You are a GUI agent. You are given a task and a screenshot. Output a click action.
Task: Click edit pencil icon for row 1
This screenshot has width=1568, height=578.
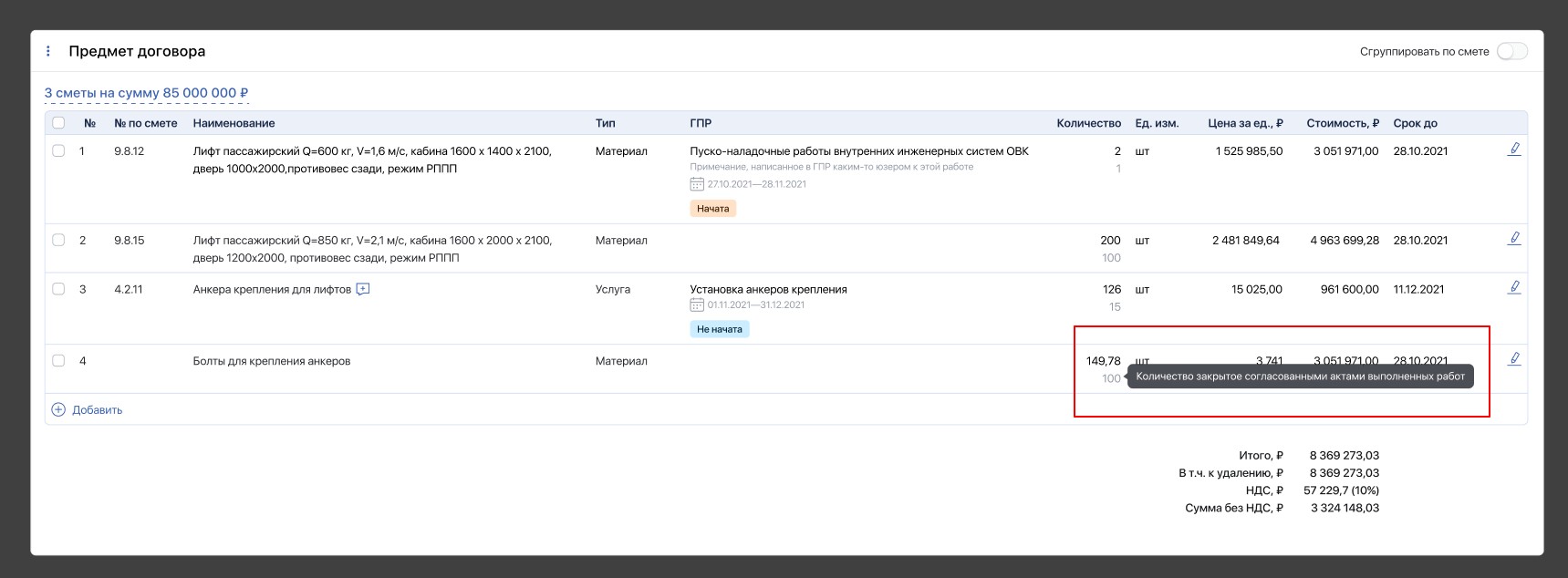1513,149
